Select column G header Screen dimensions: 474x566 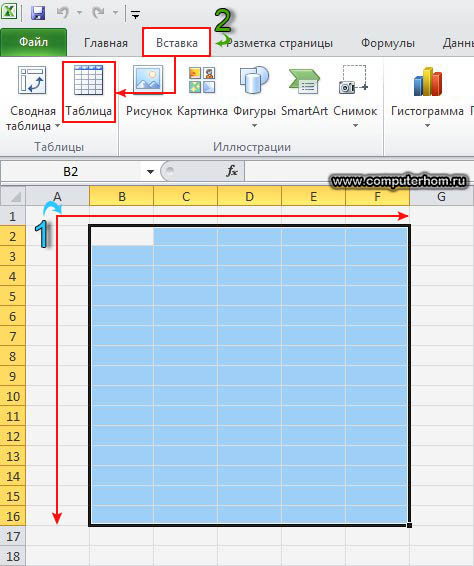(x=442, y=196)
